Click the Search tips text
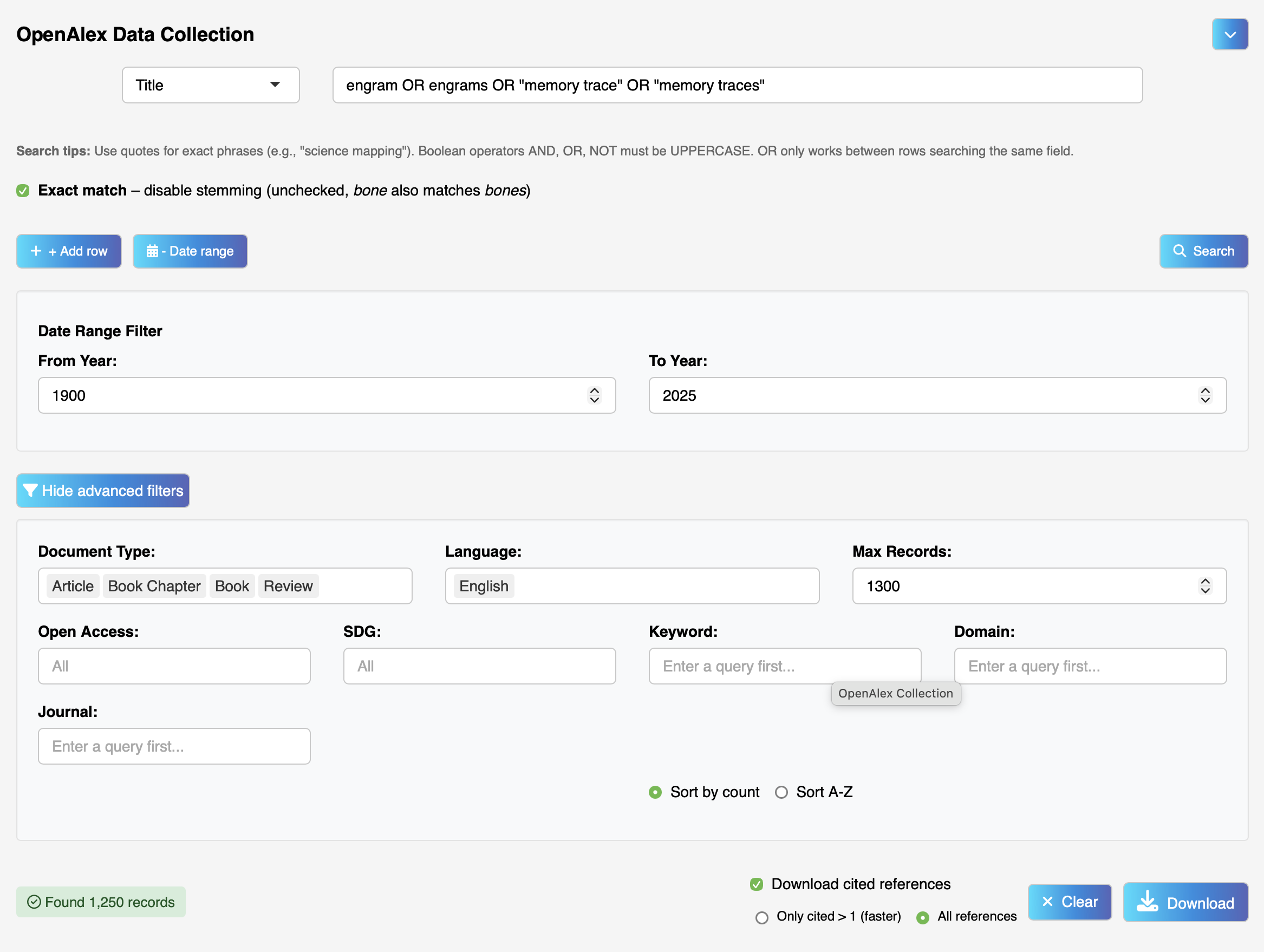 click(x=545, y=151)
